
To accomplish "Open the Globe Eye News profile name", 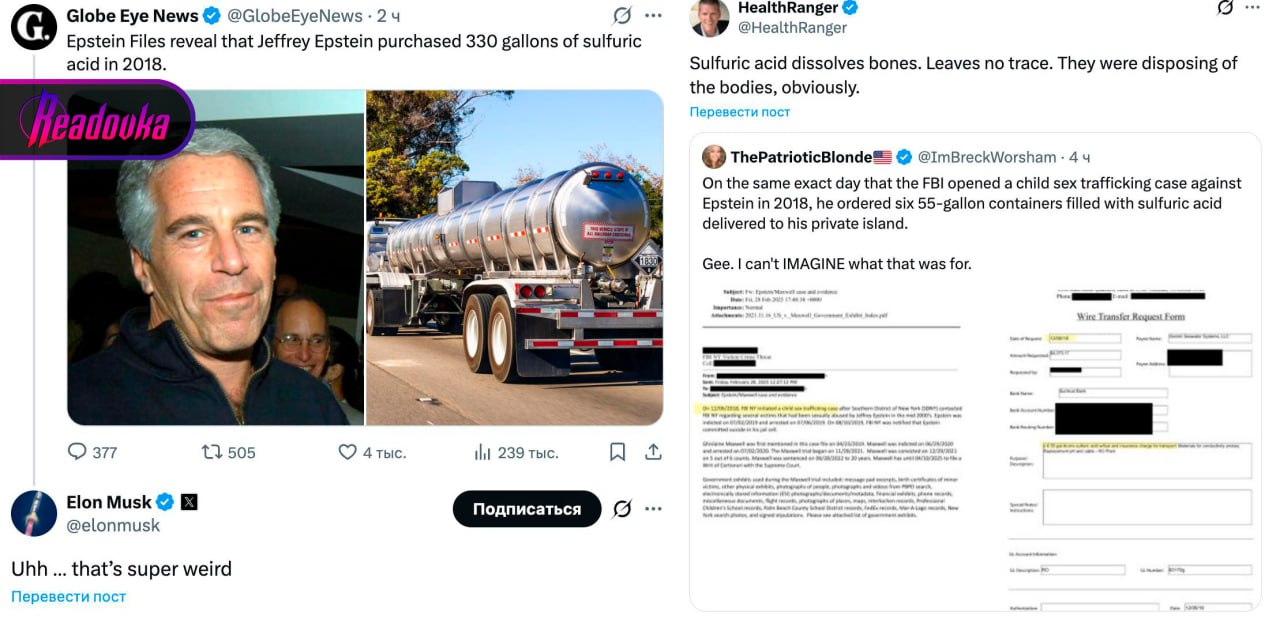I will point(132,16).
